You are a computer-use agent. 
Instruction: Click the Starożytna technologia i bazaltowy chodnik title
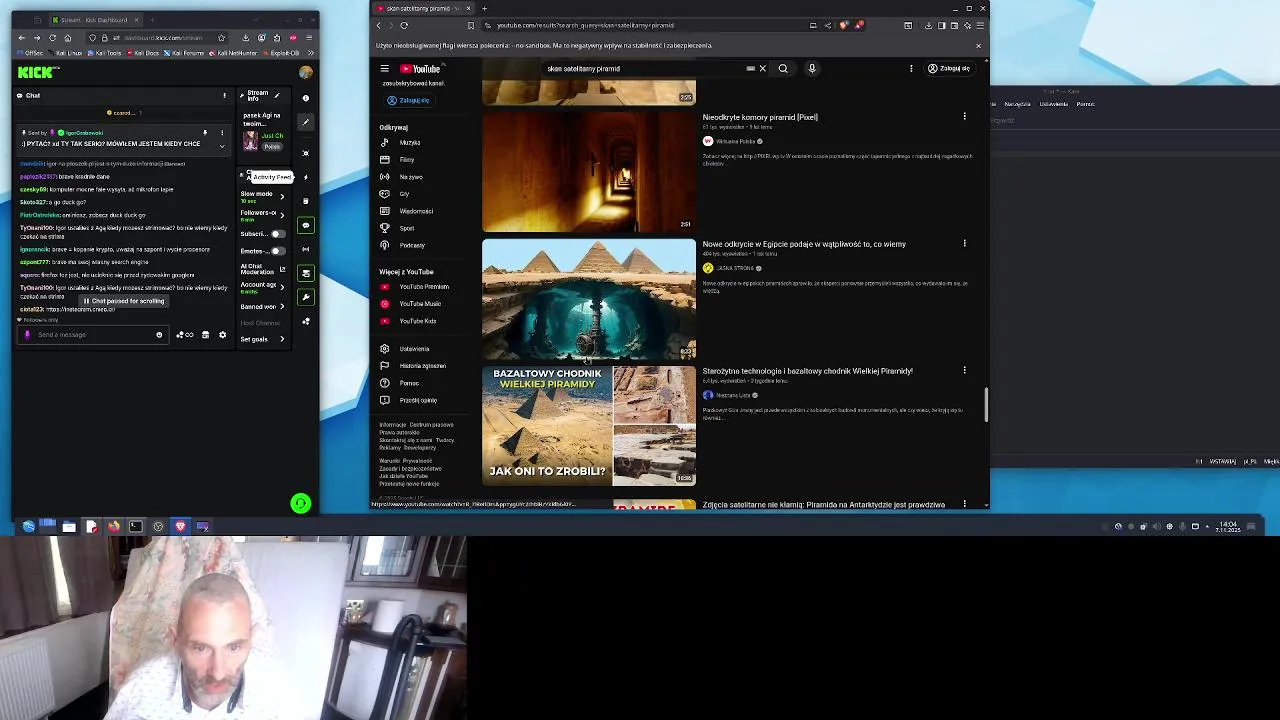(807, 371)
